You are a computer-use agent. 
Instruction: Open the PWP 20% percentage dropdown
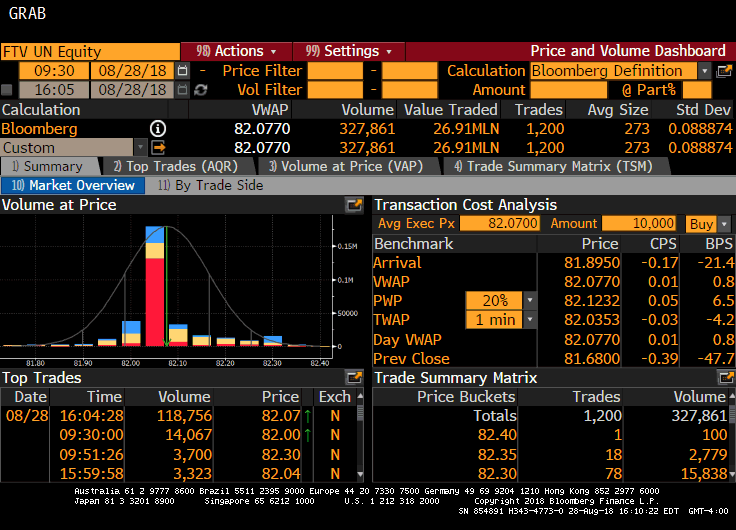530,301
